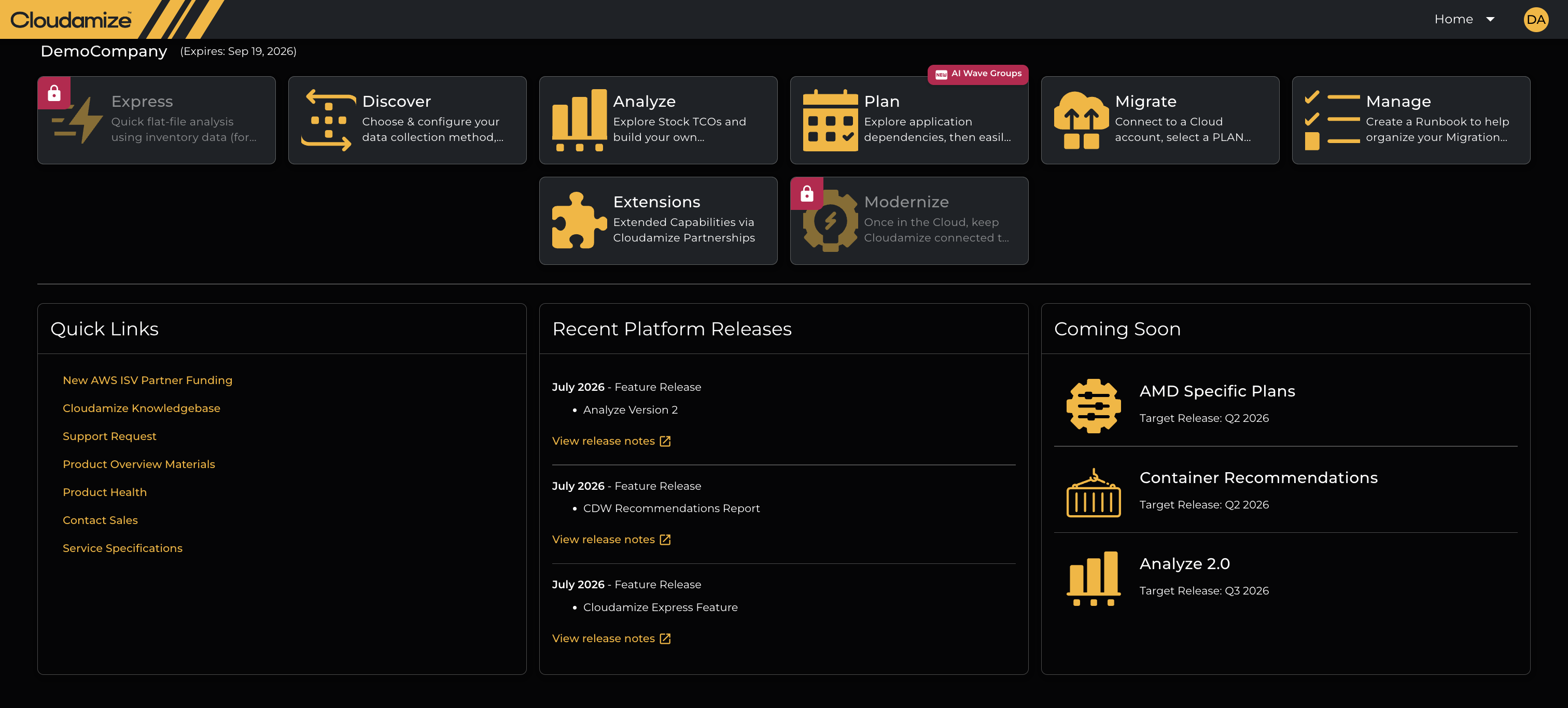Open the Discover module card
The width and height of the screenshot is (1568, 708).
[x=407, y=120]
